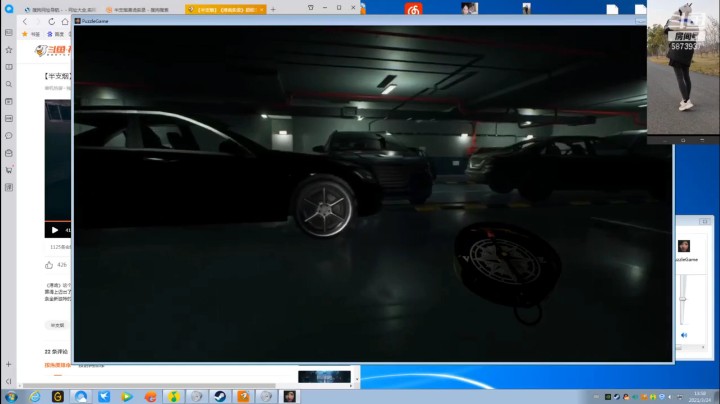This screenshot has width=720, height=404.
Task: Click the avatar thumbnail in right panel
Action: (684, 246)
